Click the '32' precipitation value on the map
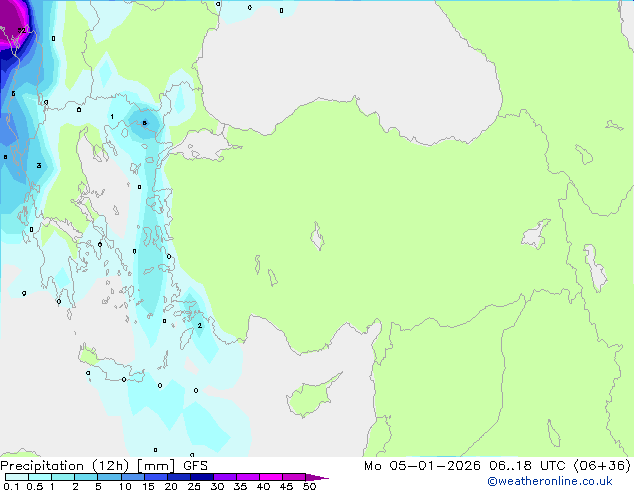Viewport: 634px width, 490px height. (21, 30)
